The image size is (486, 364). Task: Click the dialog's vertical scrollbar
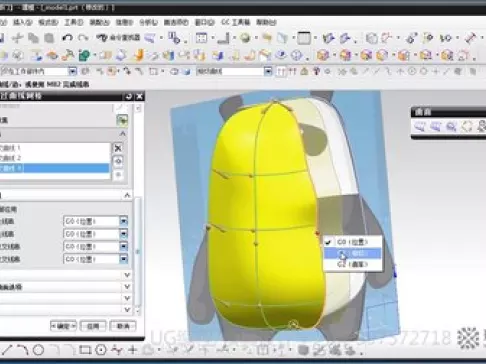pyautogui.click(x=138, y=253)
